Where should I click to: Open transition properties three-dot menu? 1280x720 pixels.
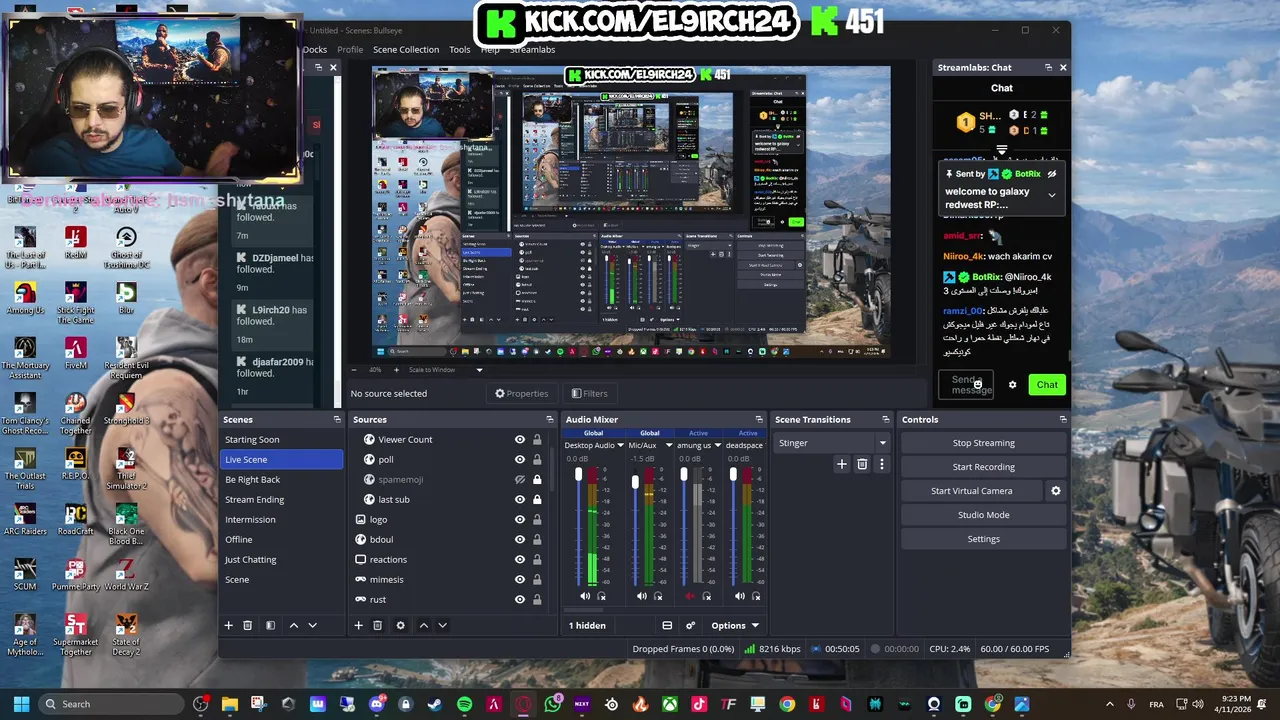point(881,464)
